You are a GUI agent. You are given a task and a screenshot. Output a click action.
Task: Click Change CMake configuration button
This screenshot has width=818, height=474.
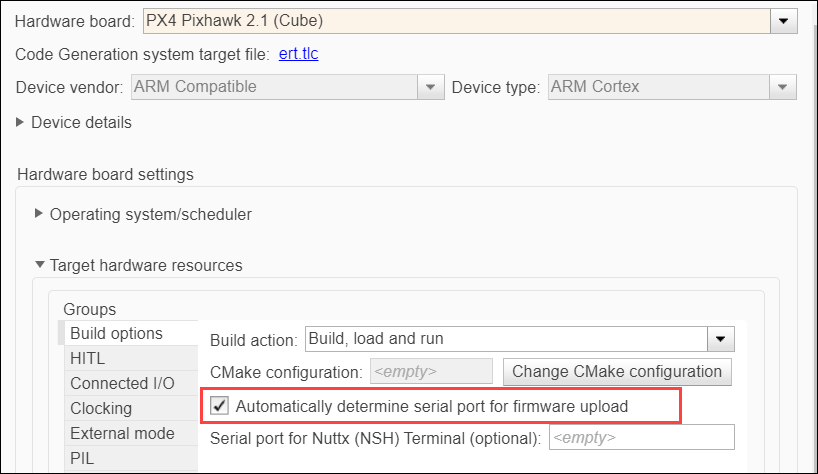point(617,372)
